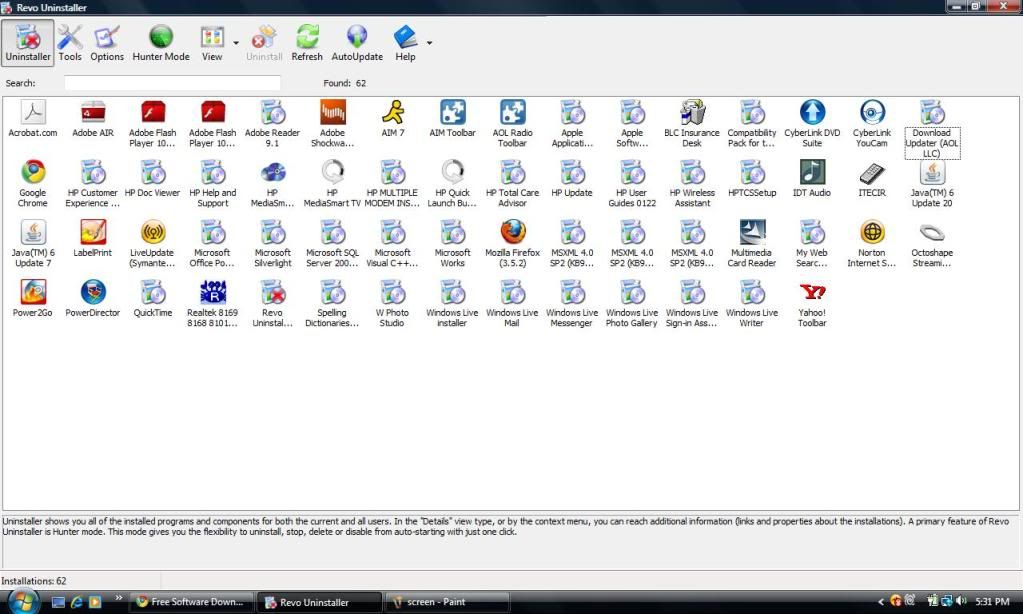Select Download Updater (AOL LLC) entry

tap(932, 129)
